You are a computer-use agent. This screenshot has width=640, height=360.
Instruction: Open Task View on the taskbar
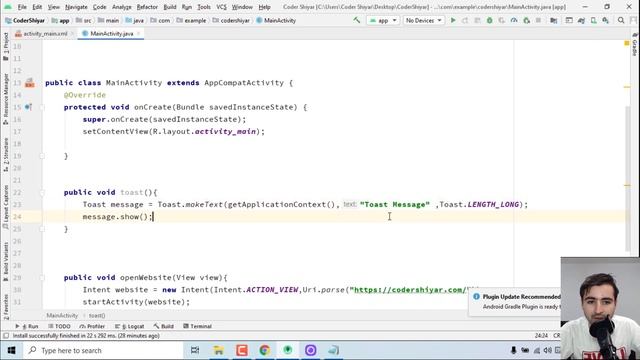[195, 350]
